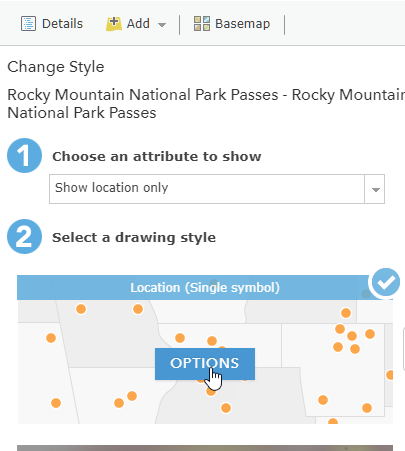Click the step 2 number badge
Viewport: 405px width, 451px height.
(24, 236)
